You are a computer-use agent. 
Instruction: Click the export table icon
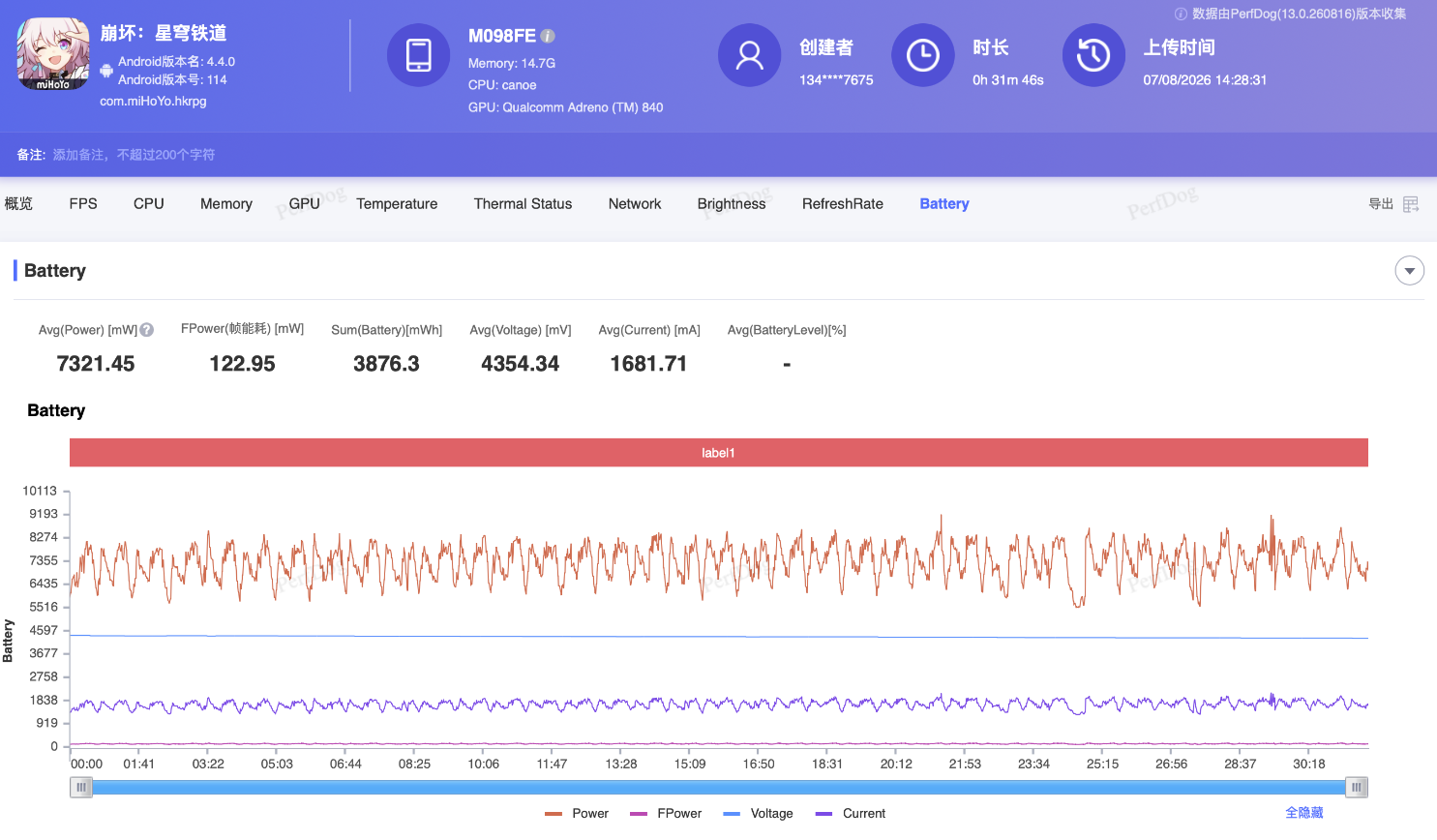coord(1411,204)
